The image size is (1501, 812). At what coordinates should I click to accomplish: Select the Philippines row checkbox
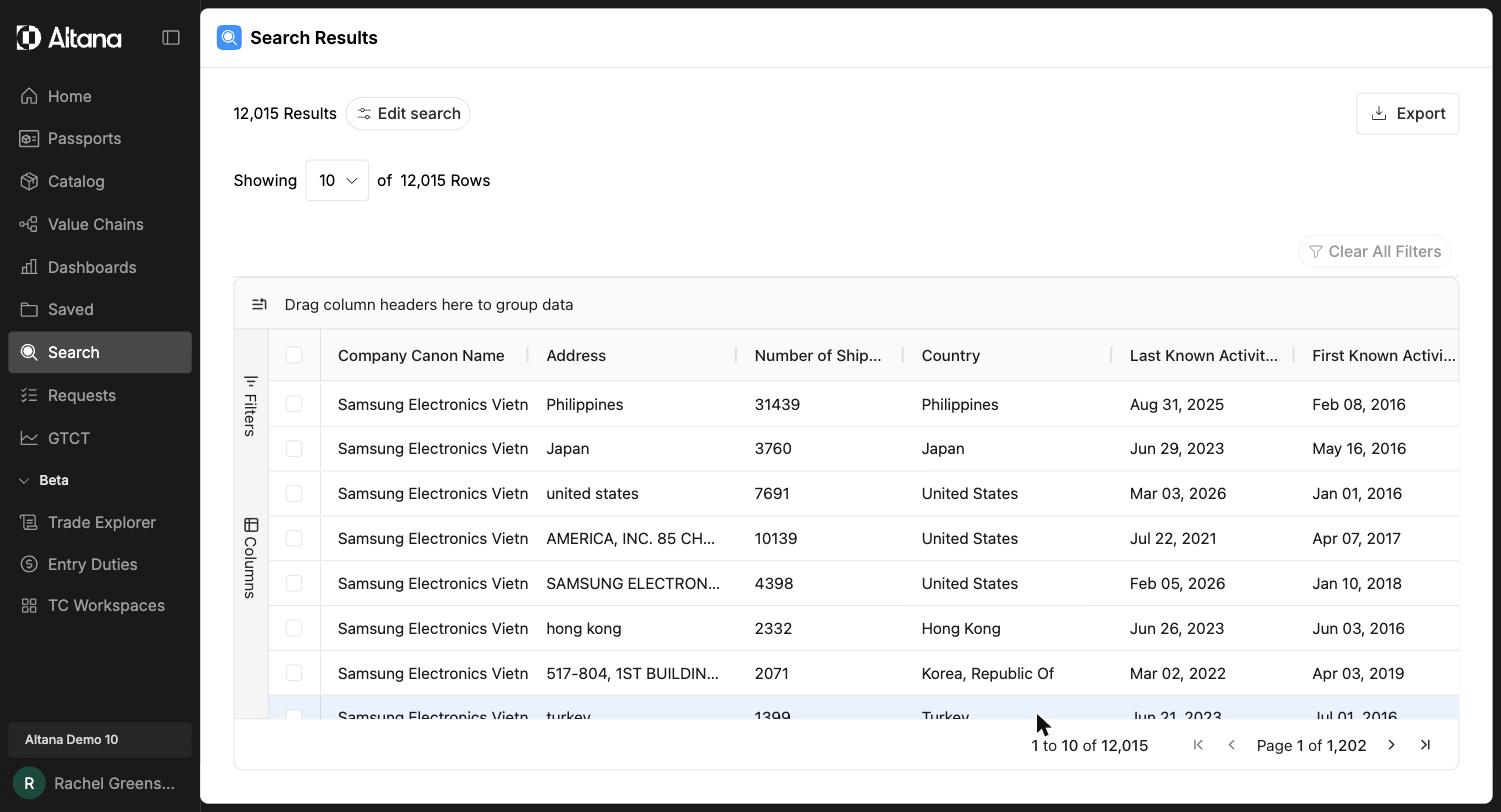pos(294,404)
